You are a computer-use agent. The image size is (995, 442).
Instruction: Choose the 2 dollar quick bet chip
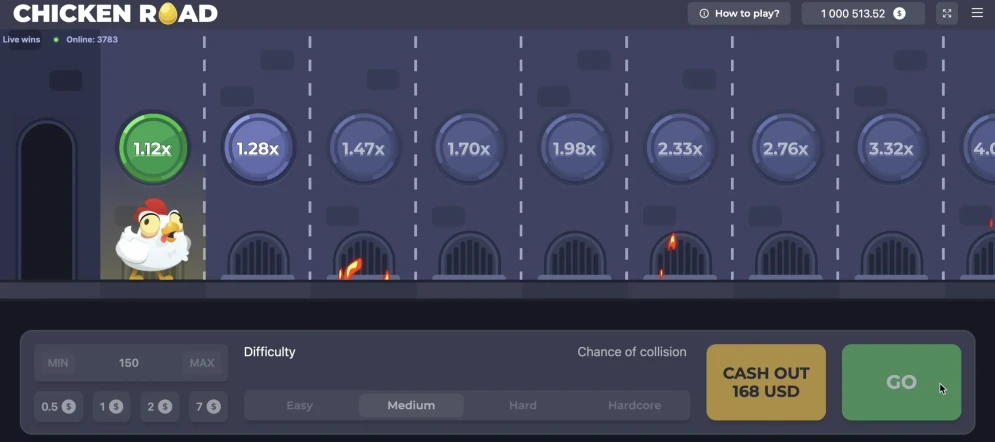159,406
